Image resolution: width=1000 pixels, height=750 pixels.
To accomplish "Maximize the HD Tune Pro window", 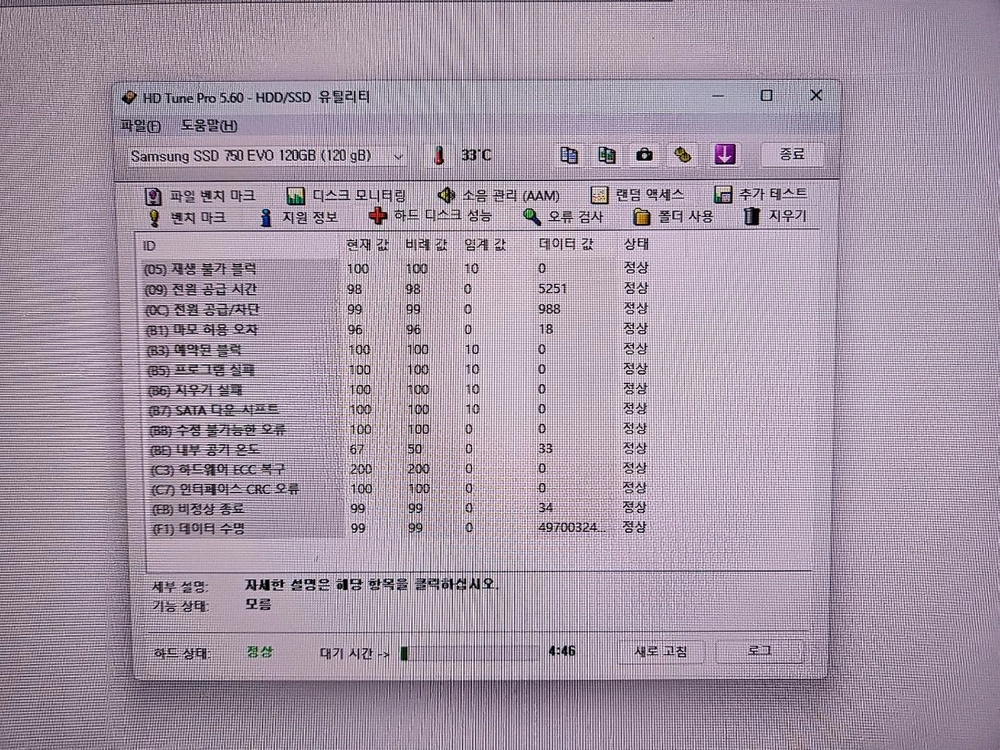I will (x=767, y=96).
